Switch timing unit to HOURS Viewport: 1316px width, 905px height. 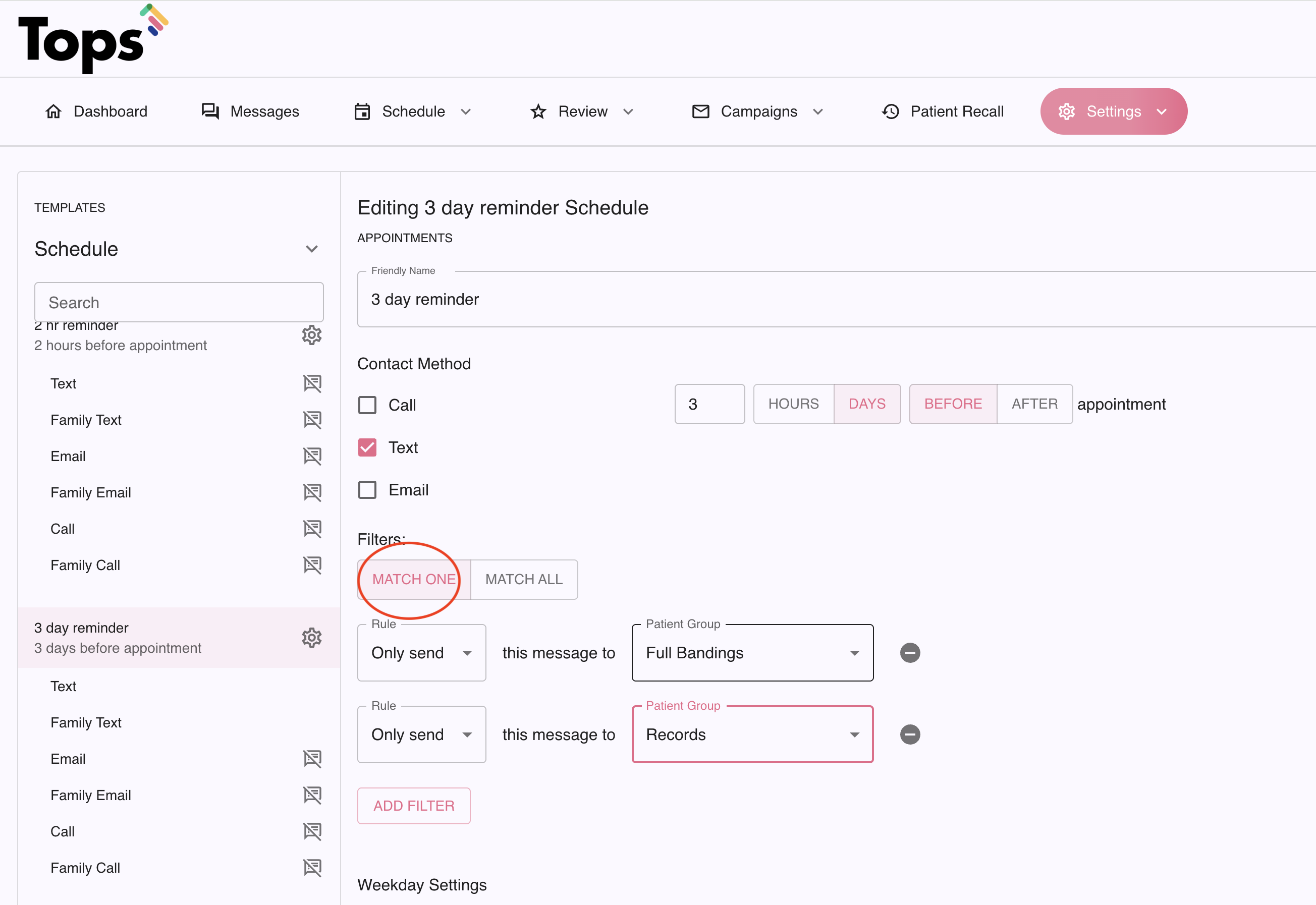point(793,404)
